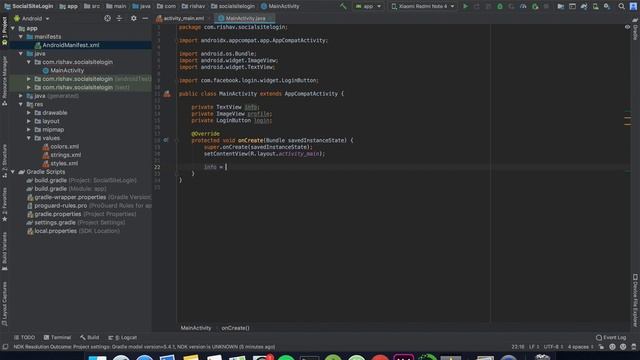640x360 pixels.
Task: Click override gutter icon beside onCreate
Action: 166,140
